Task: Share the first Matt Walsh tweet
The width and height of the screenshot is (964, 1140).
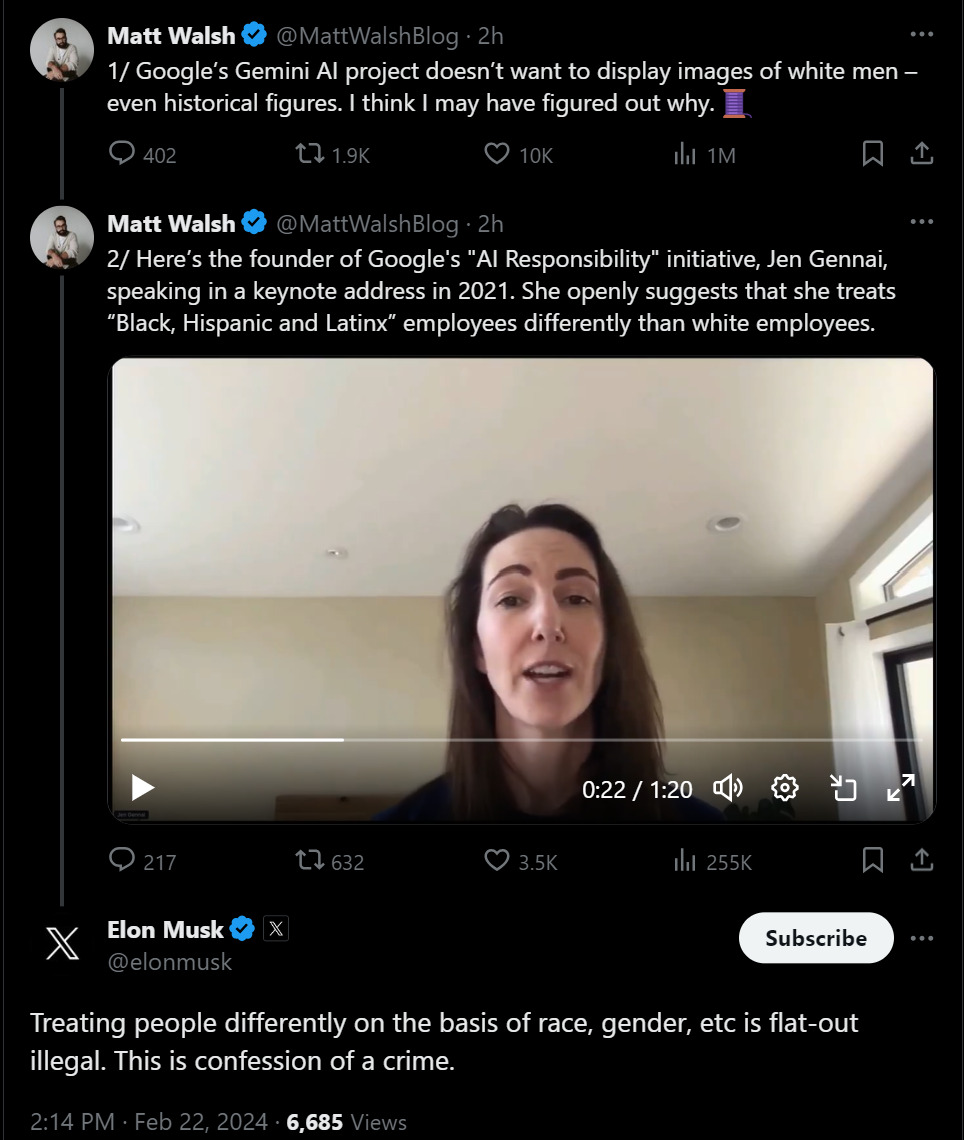Action: 922,154
